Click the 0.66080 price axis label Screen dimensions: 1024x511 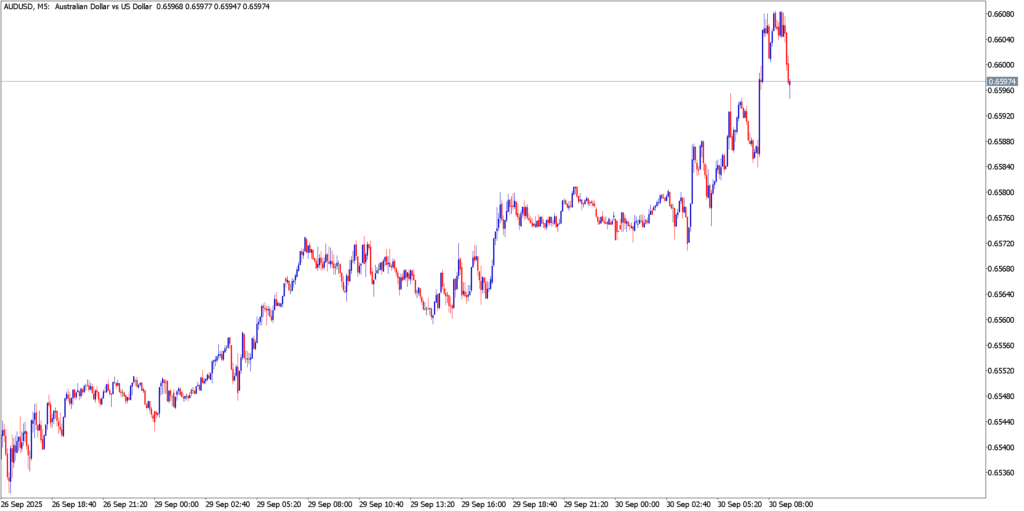pyautogui.click(x=1001, y=14)
